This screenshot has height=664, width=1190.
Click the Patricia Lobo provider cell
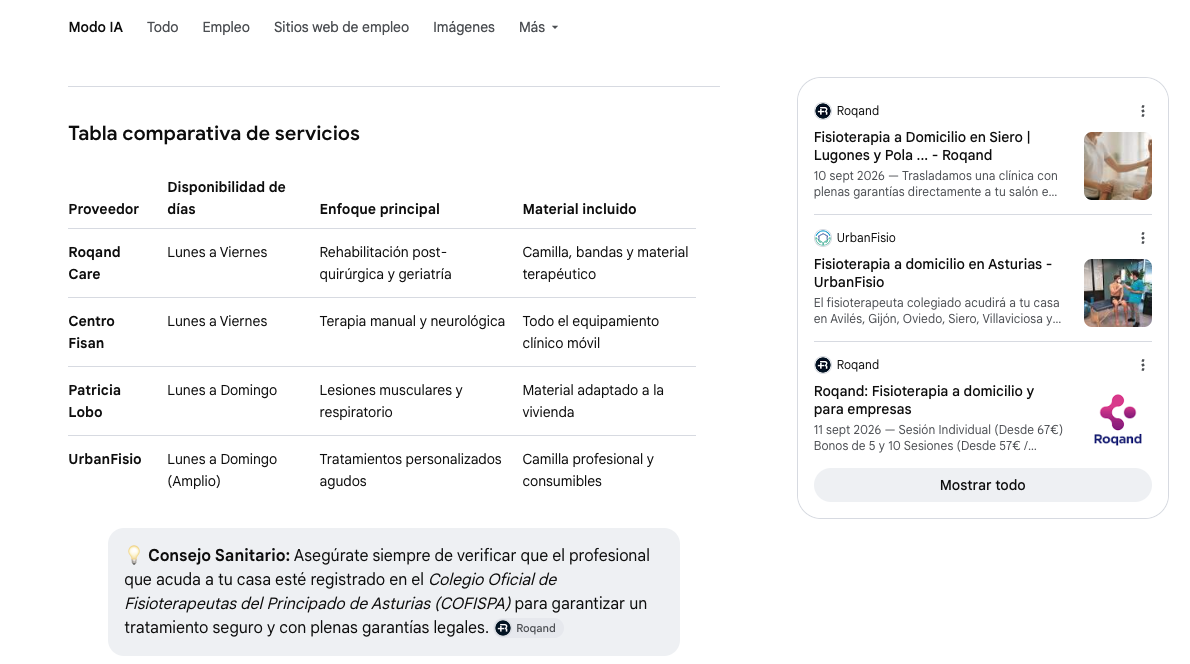click(94, 401)
